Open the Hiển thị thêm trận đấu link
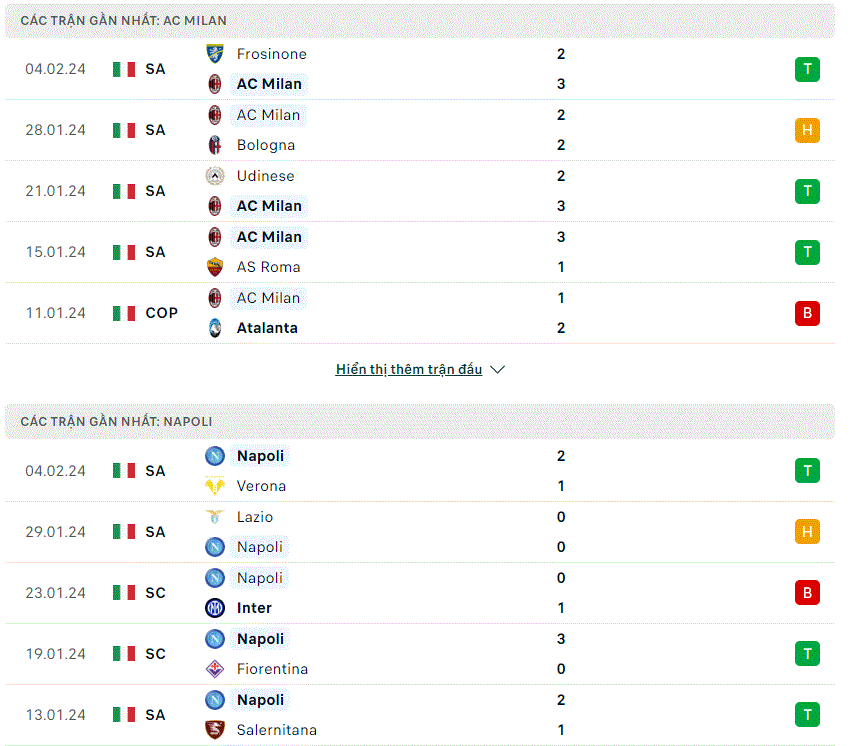Screen dimensions: 850x746 tap(409, 369)
